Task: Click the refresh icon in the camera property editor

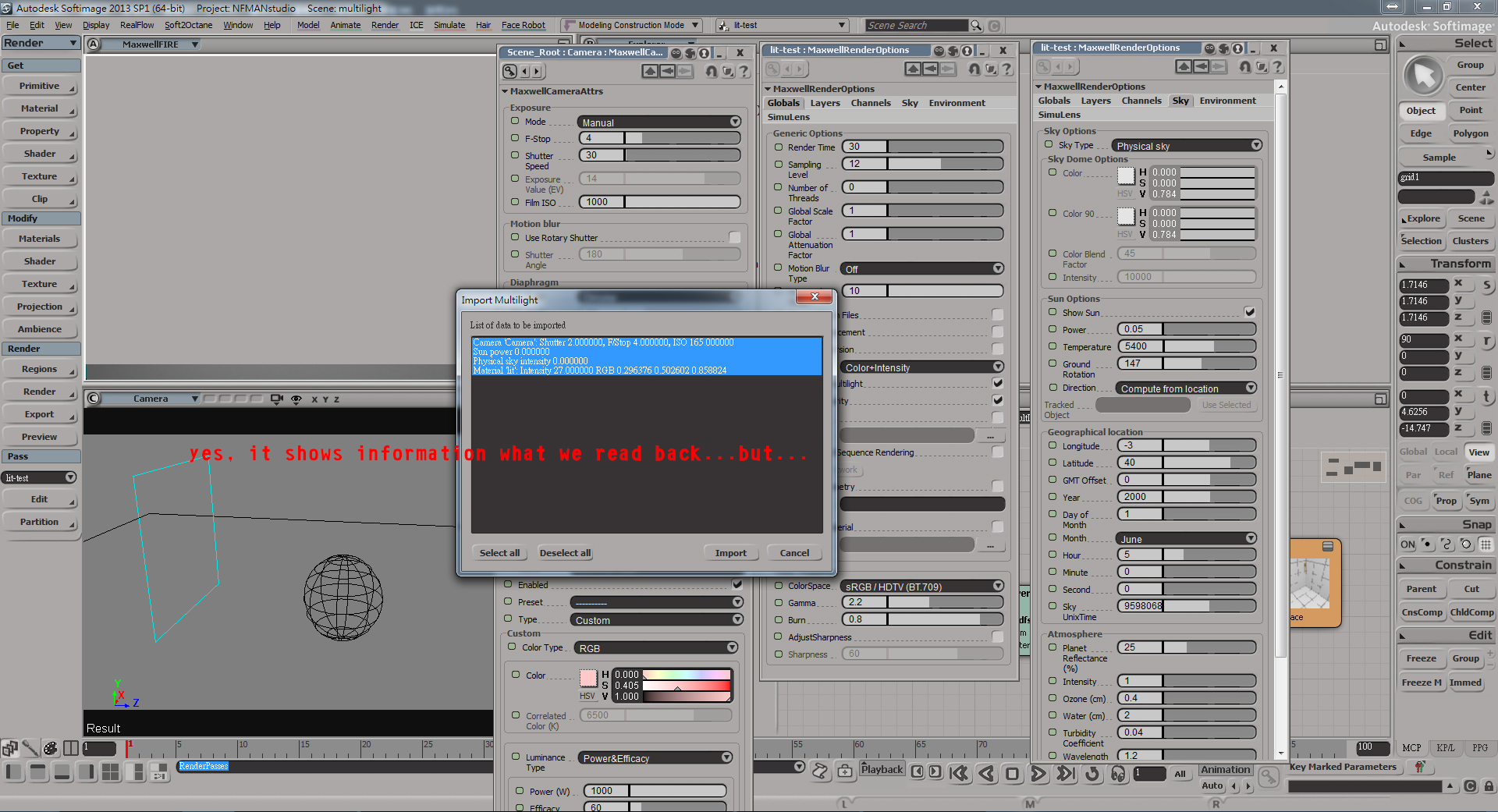Action: [711, 71]
